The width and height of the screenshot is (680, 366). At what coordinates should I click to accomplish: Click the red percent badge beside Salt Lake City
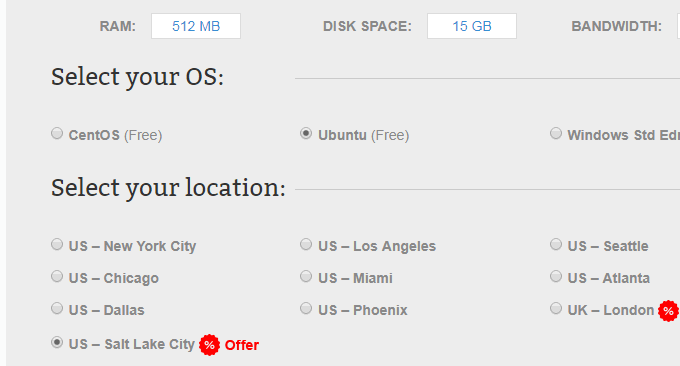point(209,345)
